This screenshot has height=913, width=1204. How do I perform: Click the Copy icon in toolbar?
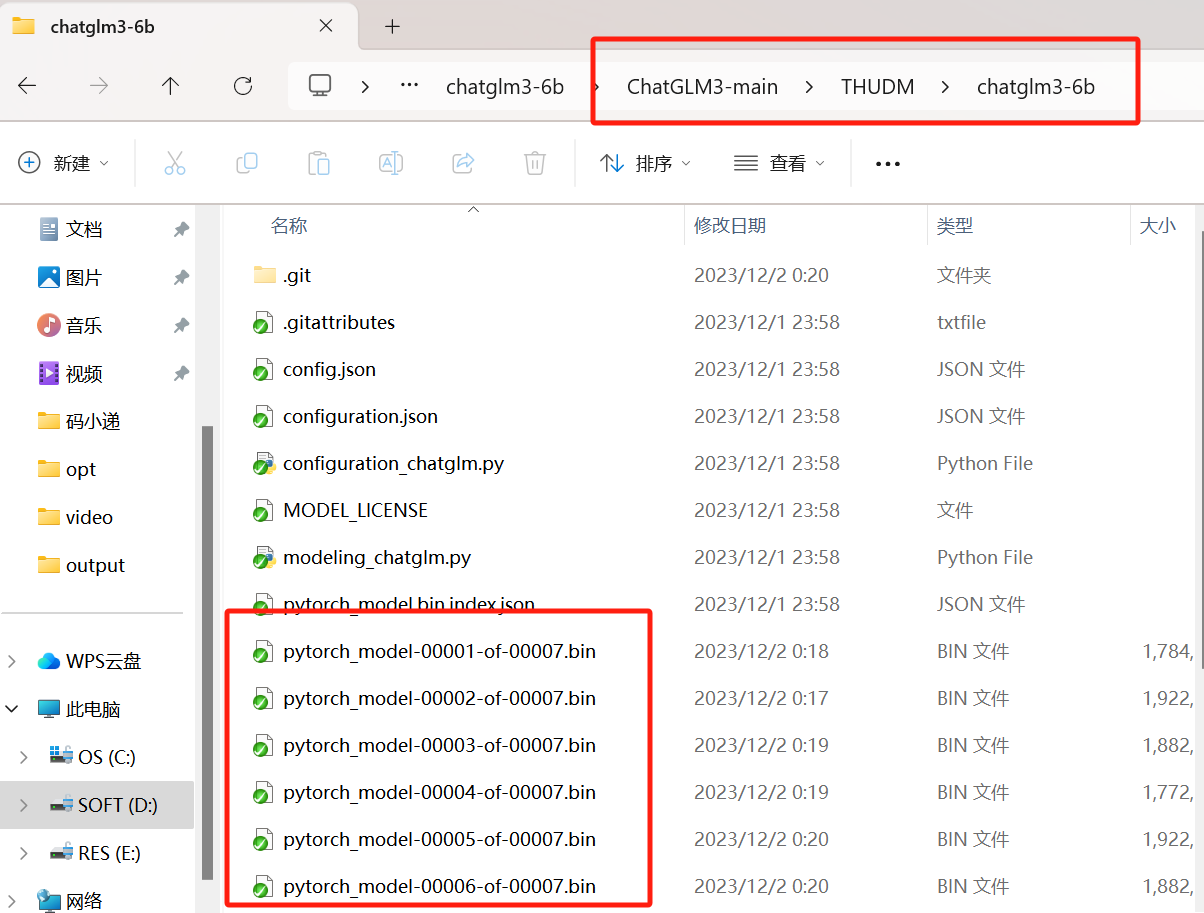click(247, 163)
